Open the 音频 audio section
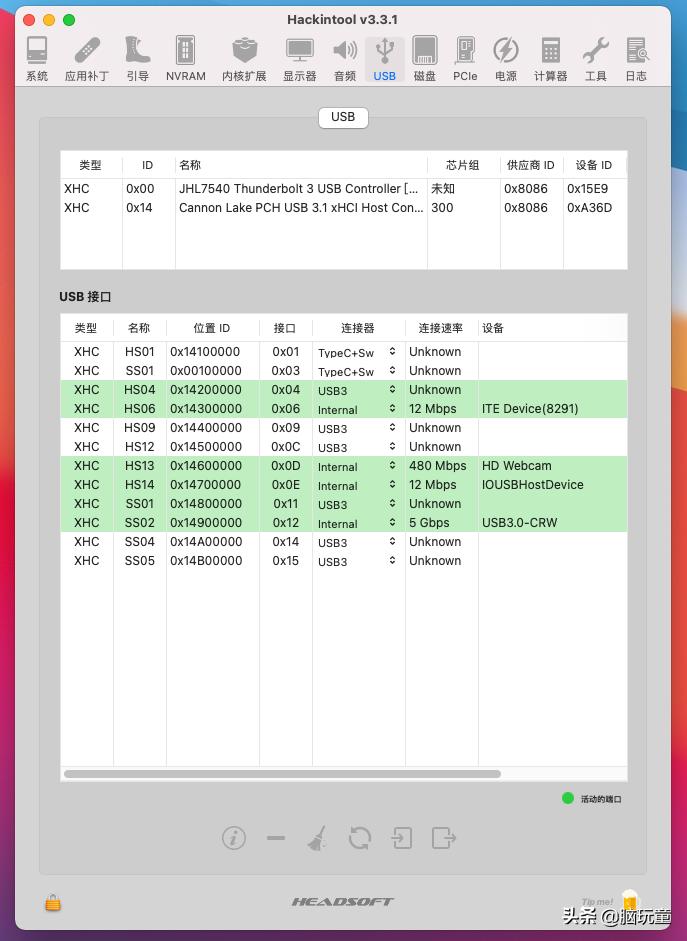Screen dimensions: 687x941 click(345, 58)
